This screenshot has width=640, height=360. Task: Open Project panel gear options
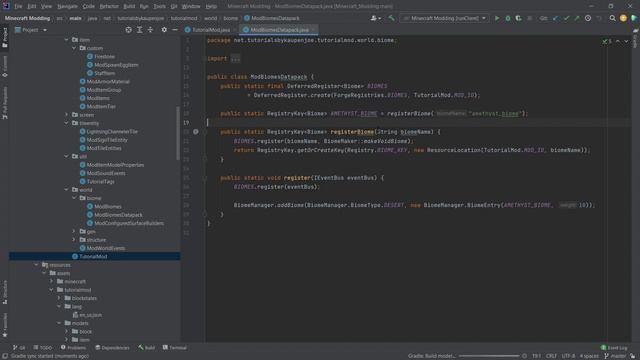[x=164, y=30]
